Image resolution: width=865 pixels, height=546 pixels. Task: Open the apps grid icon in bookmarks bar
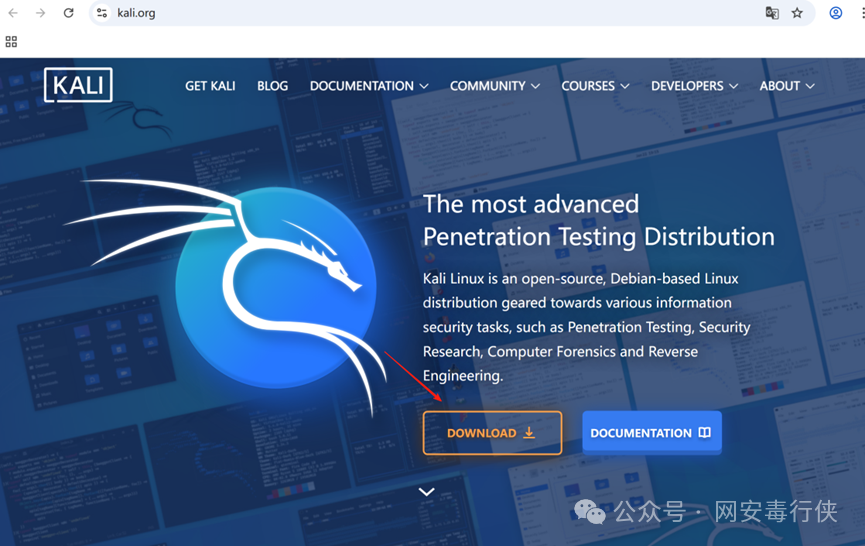(11, 41)
